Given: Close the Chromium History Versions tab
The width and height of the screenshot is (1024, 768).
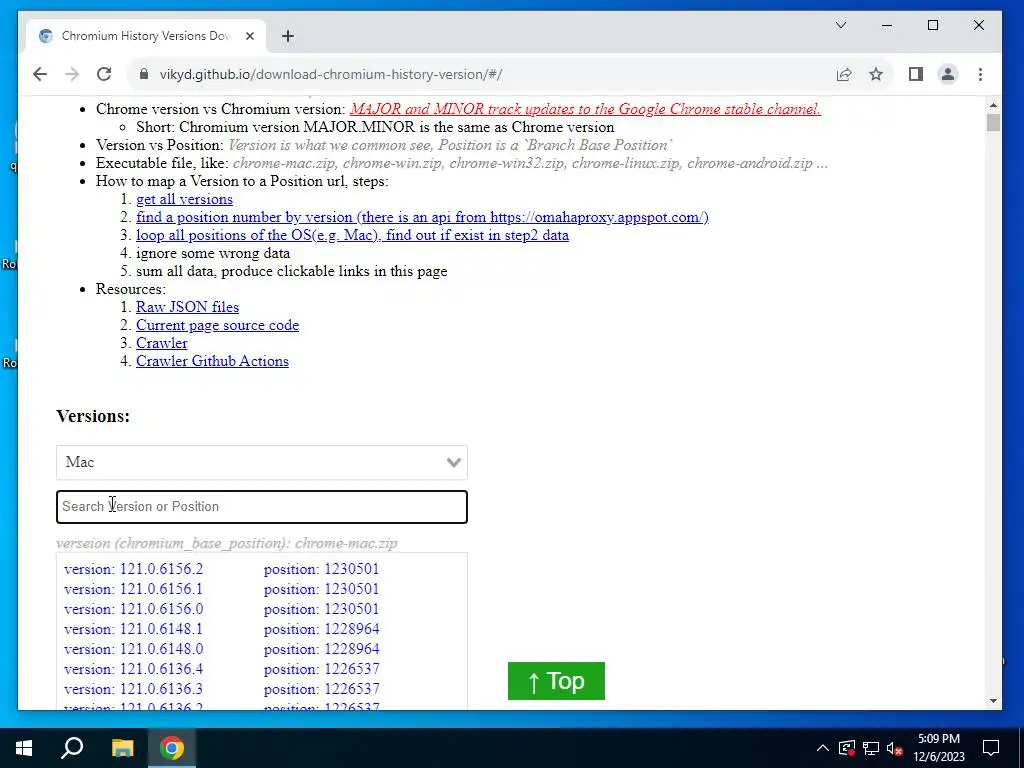Looking at the screenshot, I should coord(249,36).
